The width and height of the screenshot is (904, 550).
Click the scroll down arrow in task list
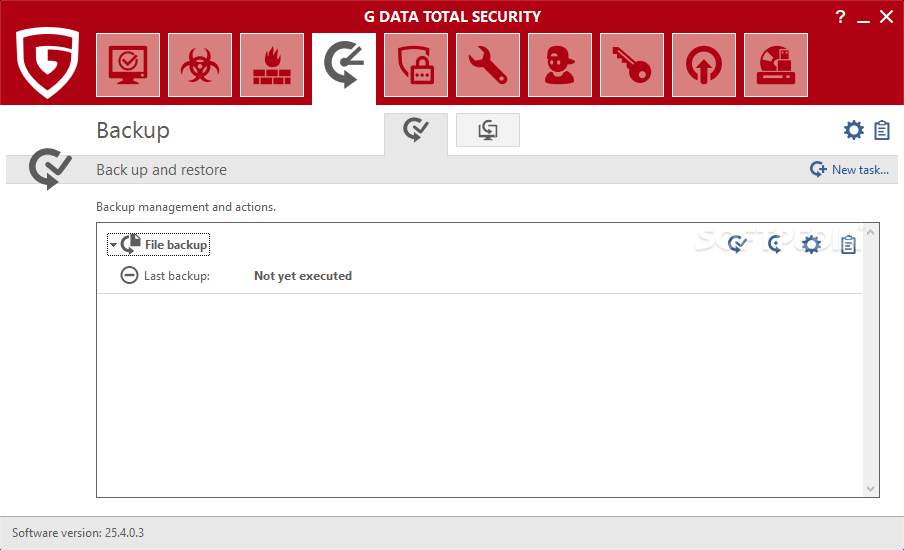click(x=871, y=489)
